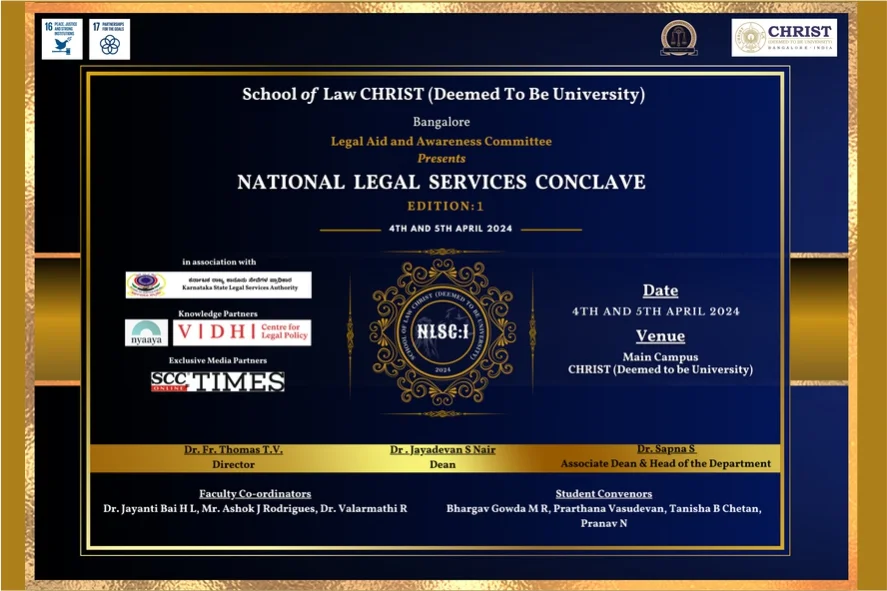This screenshot has width=887, height=591.
Task: Click the Edition:1 gold subtitle
Action: point(441,205)
